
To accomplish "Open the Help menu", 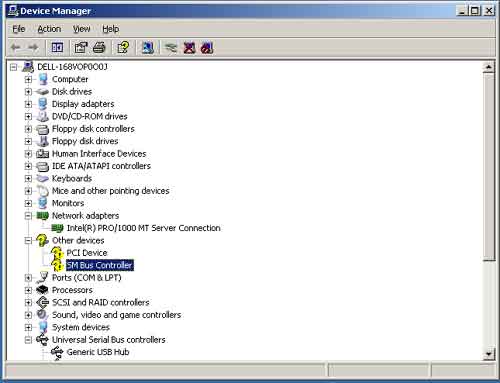I will coord(110,29).
